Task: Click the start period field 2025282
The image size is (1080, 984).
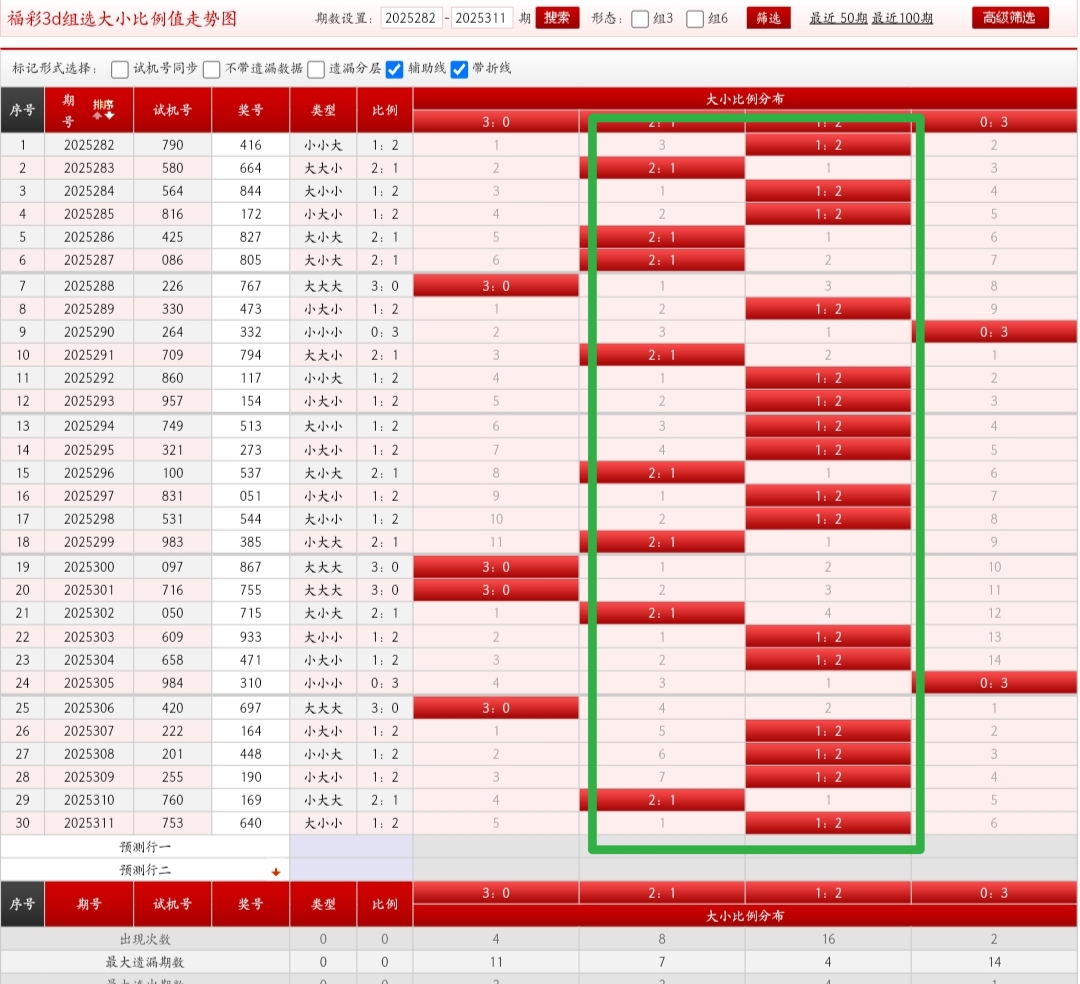Action: pyautogui.click(x=412, y=18)
